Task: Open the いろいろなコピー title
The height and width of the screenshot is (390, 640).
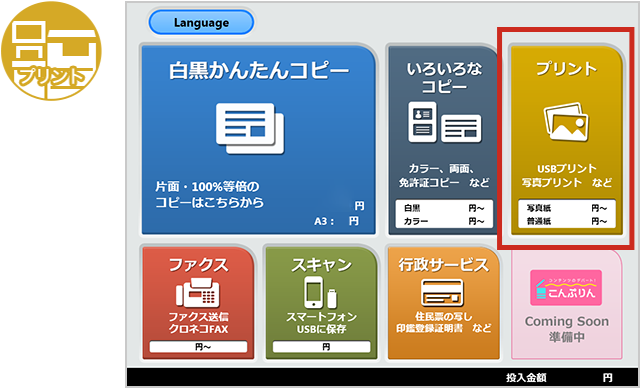Action: coord(444,78)
